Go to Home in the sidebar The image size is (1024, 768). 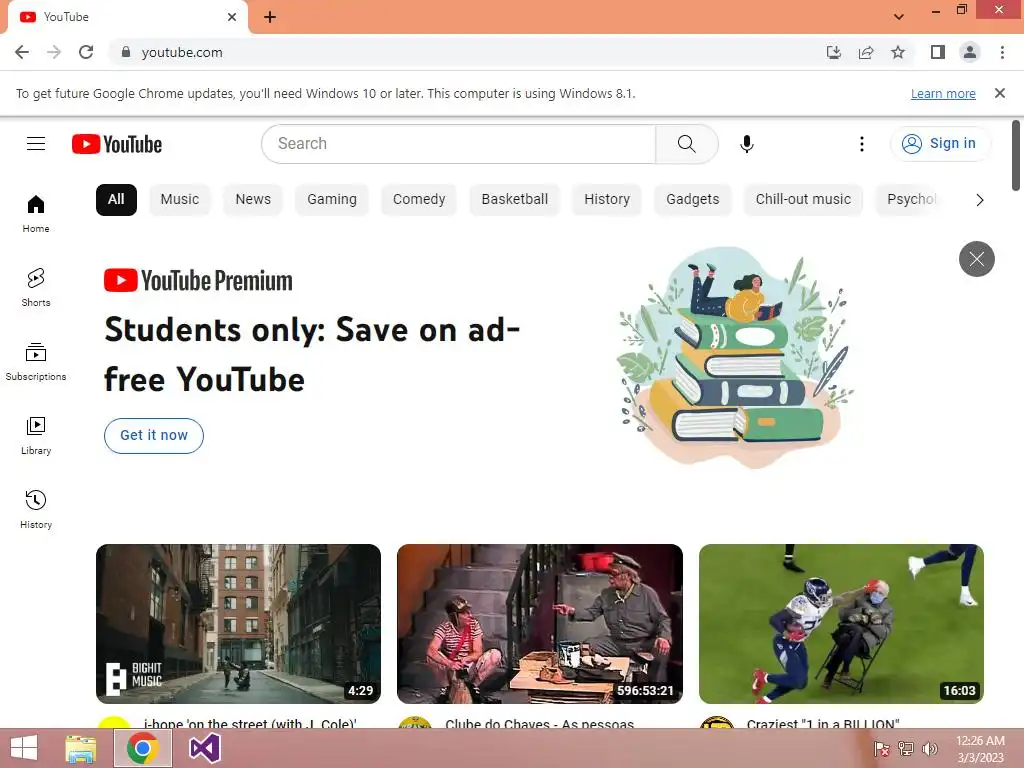[x=36, y=214]
